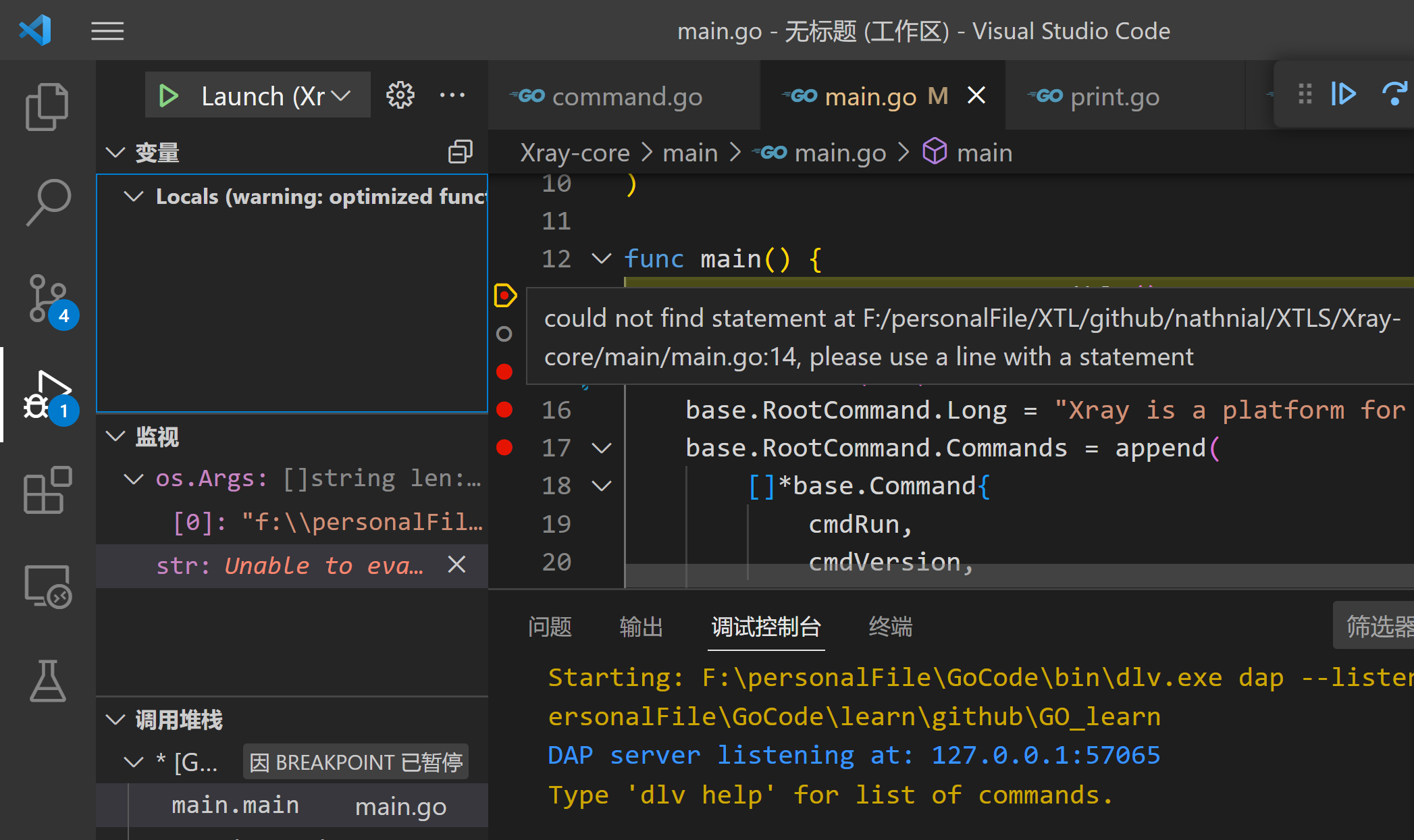Click Continue in the debug toolbar

pyautogui.click(x=1343, y=94)
